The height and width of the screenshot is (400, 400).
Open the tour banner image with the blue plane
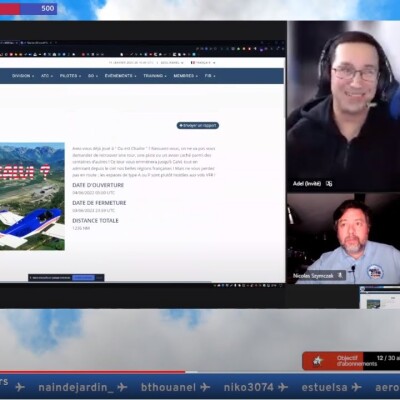click(x=32, y=196)
